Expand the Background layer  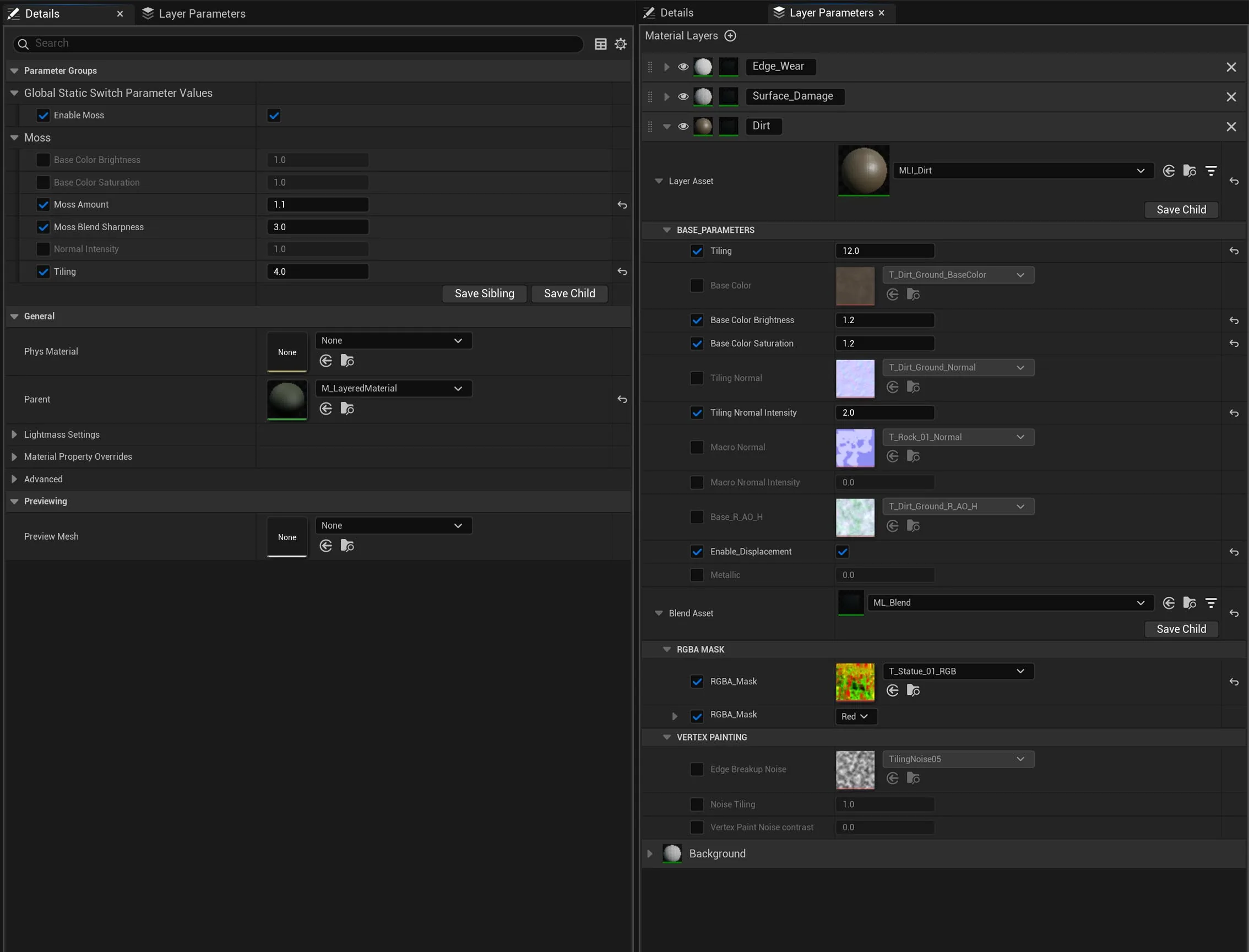coord(650,853)
